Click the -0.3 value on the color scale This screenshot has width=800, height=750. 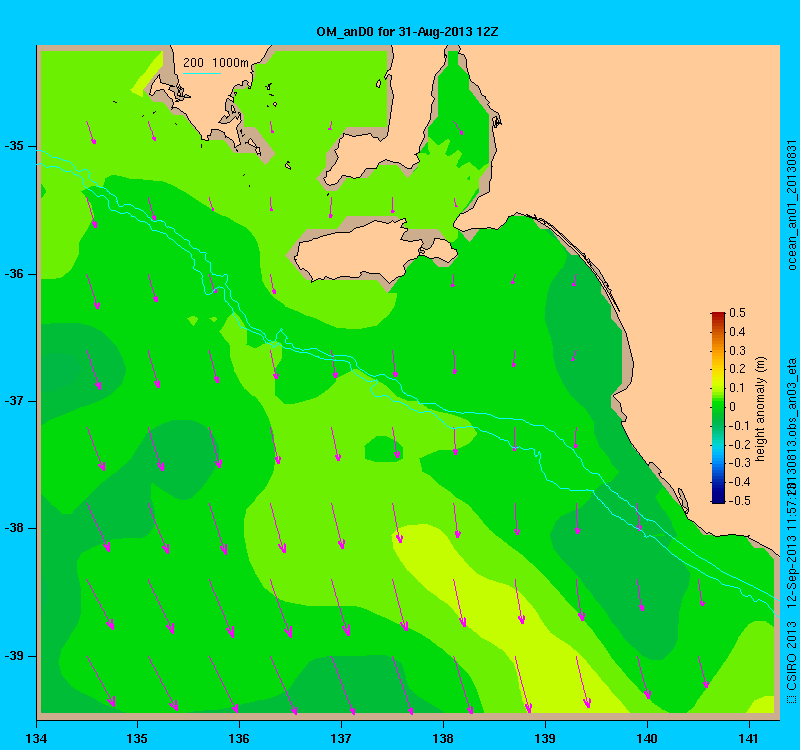pyautogui.click(x=739, y=463)
